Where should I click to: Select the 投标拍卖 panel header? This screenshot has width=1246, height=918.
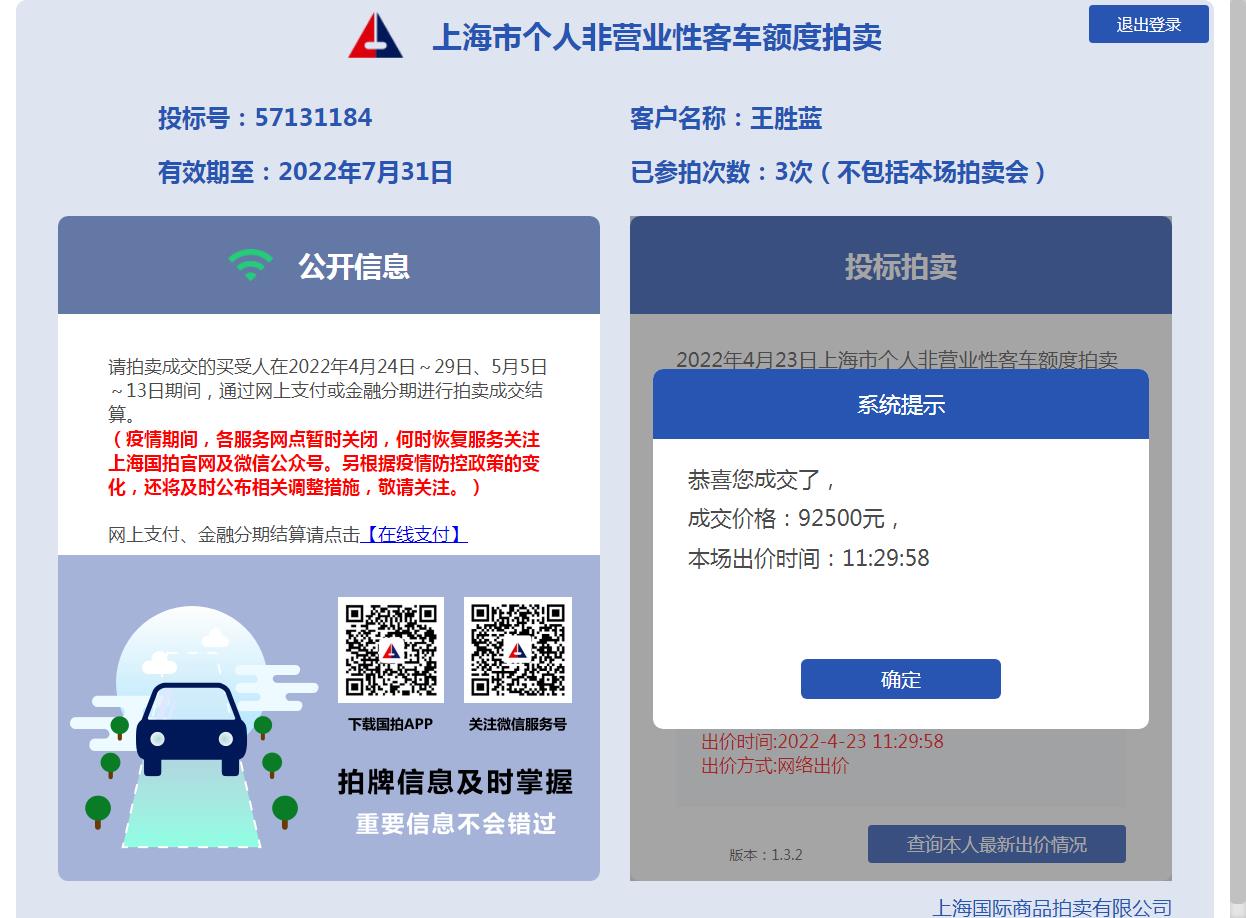click(x=901, y=265)
